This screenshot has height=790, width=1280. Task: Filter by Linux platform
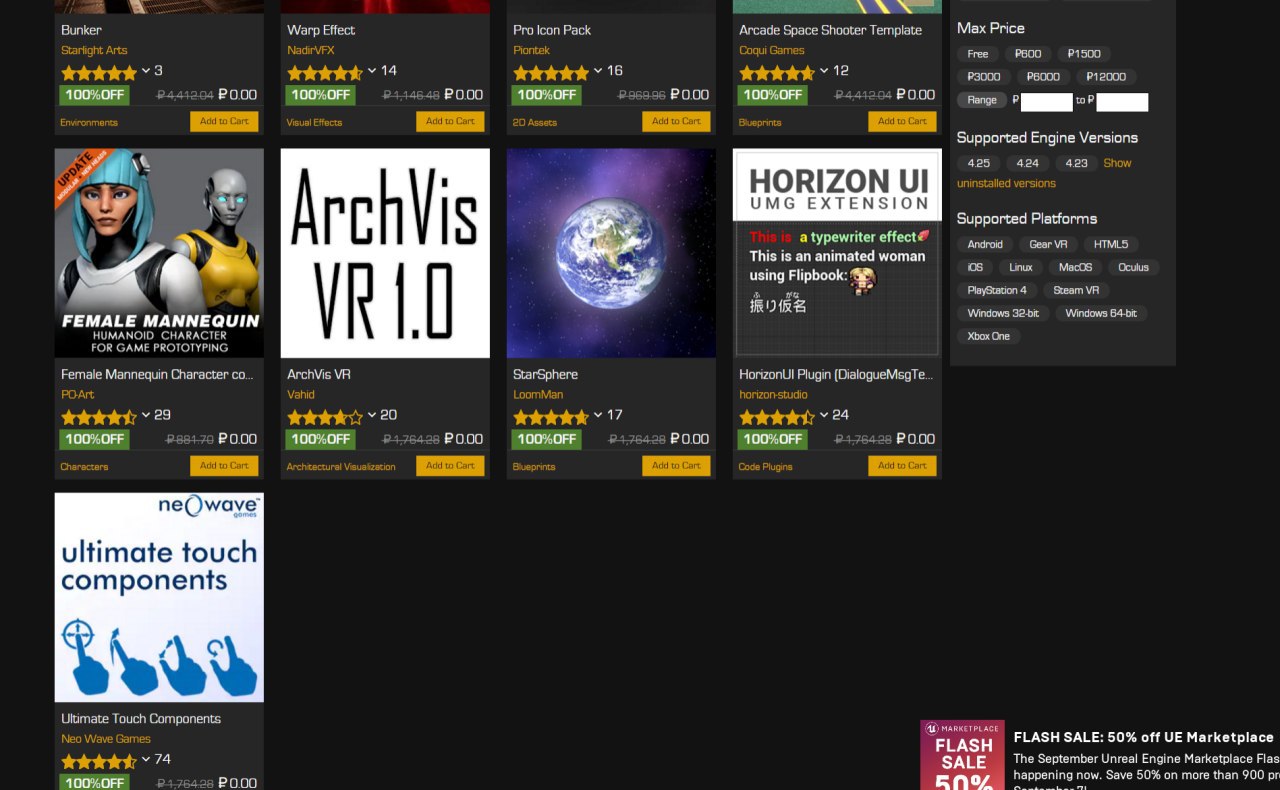point(1021,267)
